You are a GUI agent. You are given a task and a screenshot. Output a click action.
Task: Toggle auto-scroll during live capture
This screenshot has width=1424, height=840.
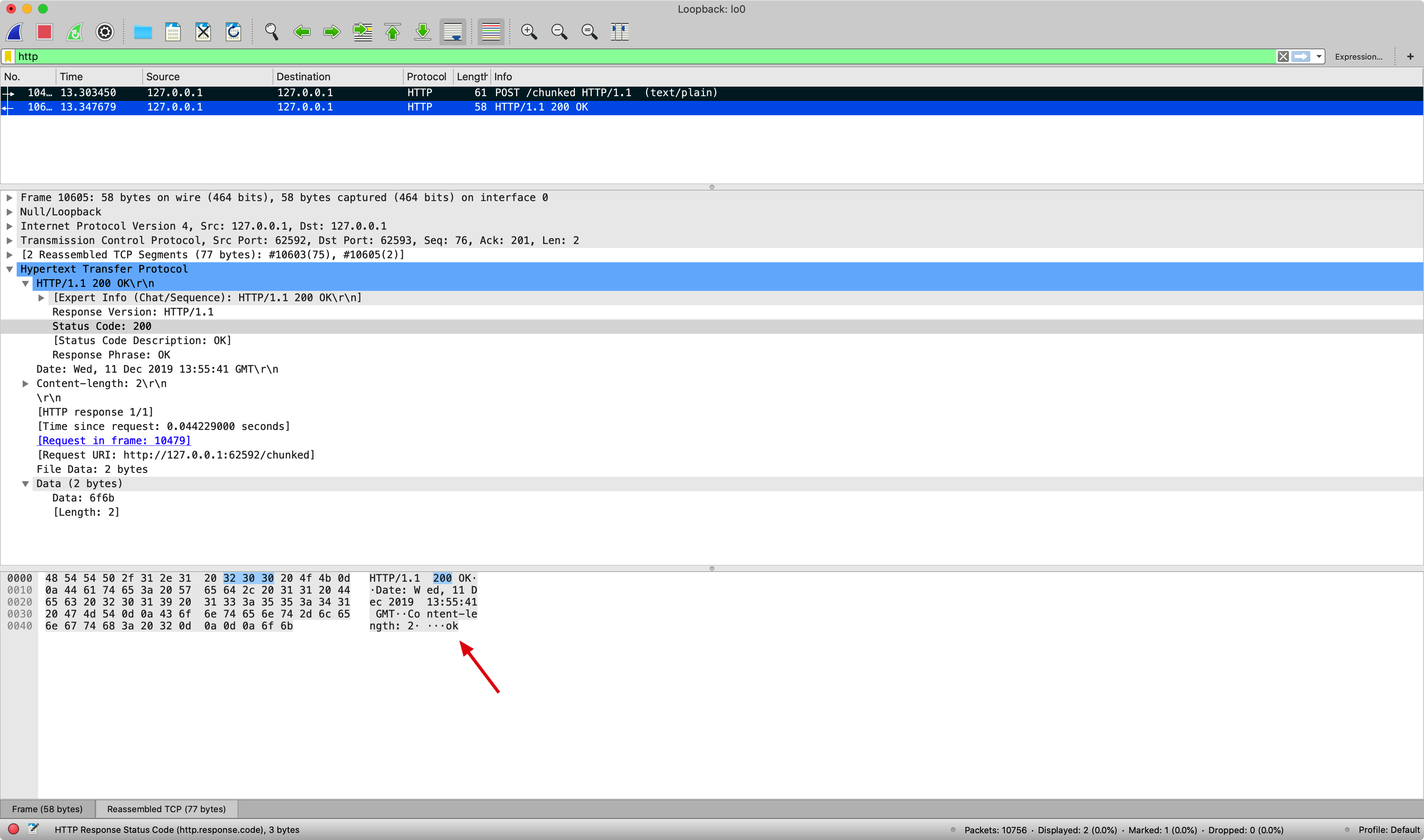tap(453, 32)
